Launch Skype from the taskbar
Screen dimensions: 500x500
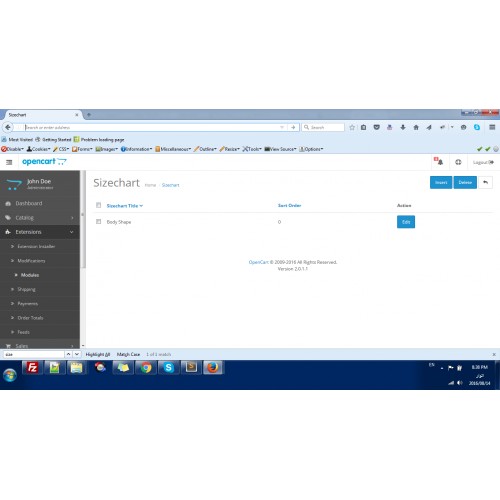[169, 368]
